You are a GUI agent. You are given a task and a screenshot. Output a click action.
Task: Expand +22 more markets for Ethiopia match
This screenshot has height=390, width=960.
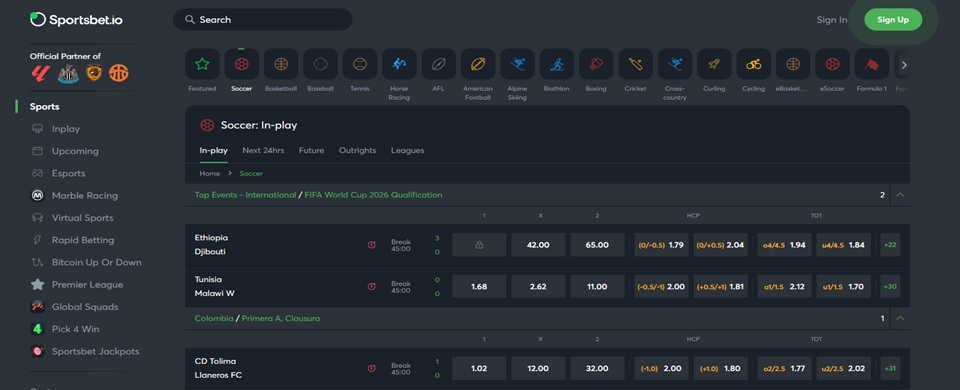(x=890, y=245)
